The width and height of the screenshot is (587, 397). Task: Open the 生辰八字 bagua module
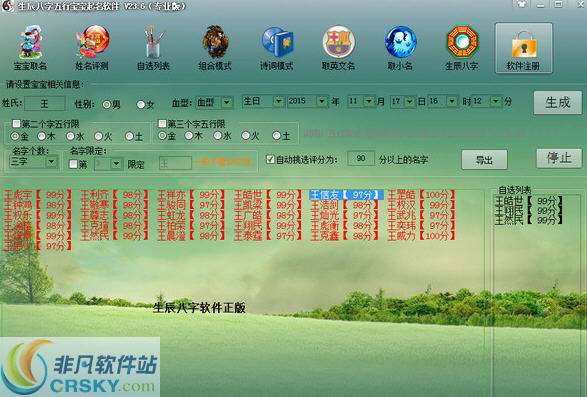point(462,48)
